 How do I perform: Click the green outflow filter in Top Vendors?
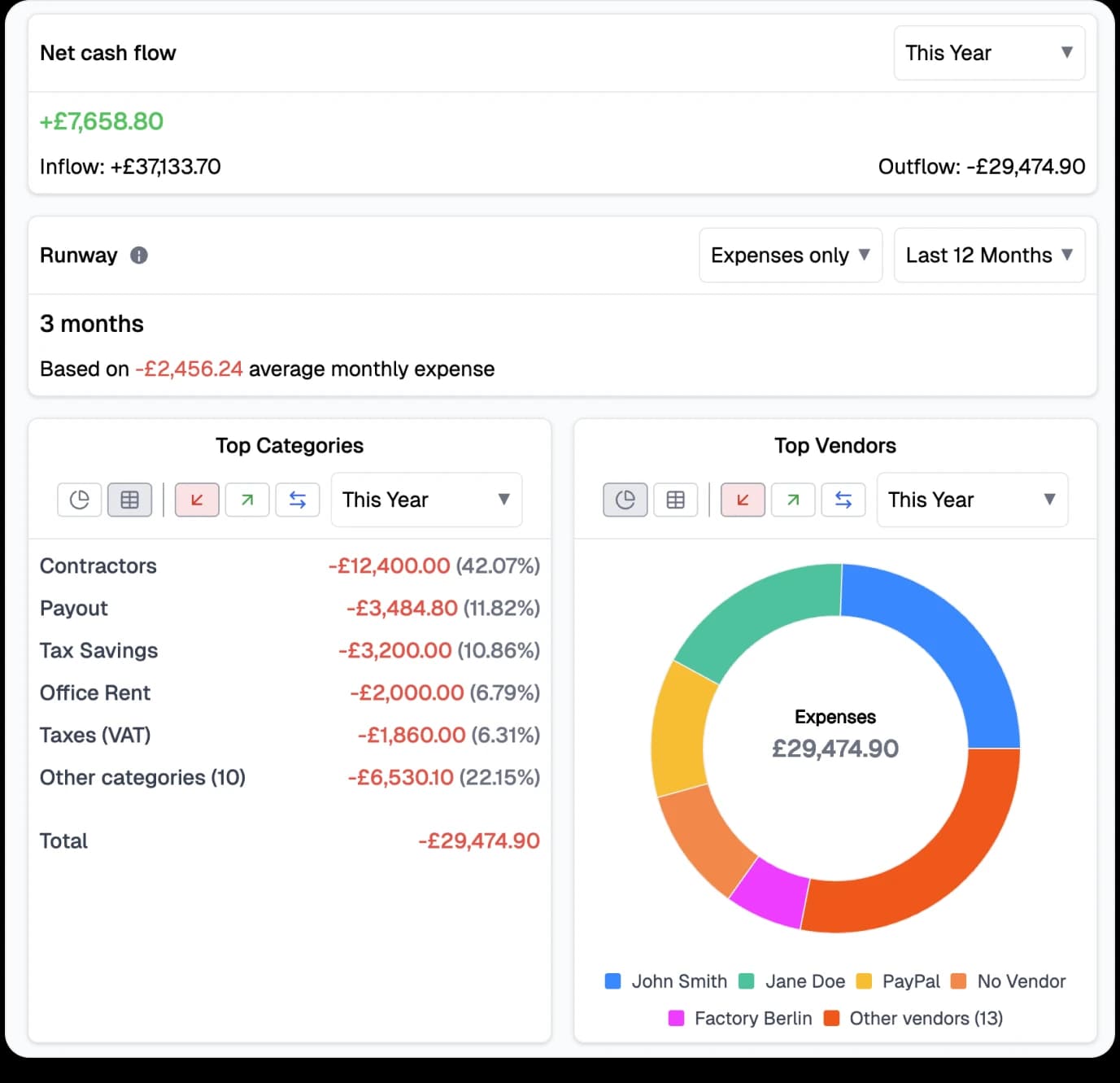(x=792, y=500)
